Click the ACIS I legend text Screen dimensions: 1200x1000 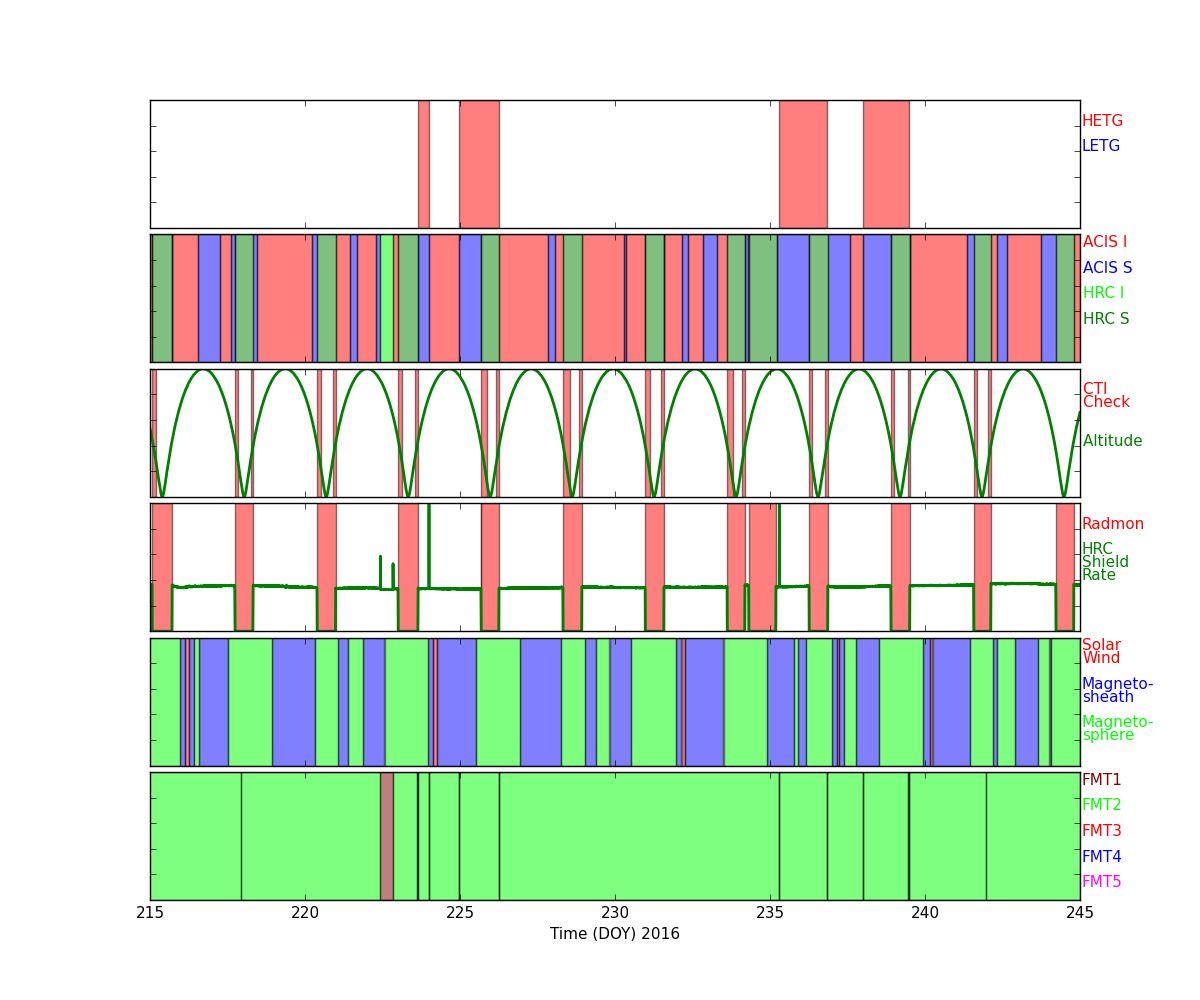click(x=1104, y=242)
